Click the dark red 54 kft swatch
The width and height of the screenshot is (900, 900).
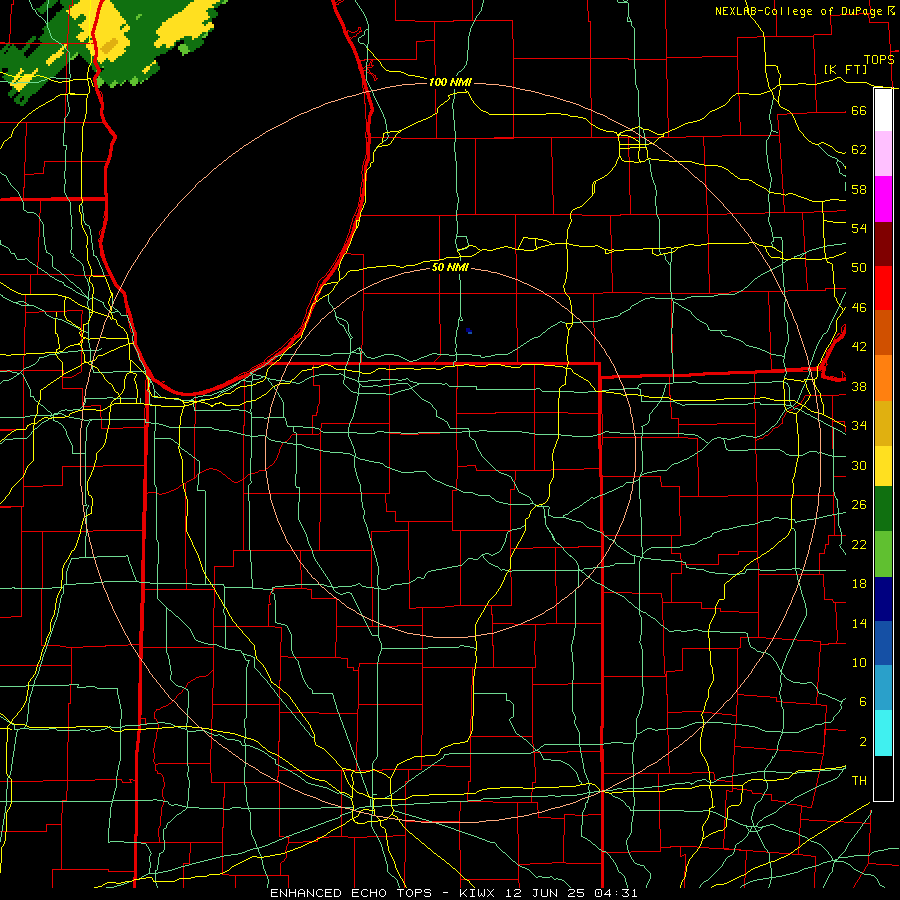[x=883, y=244]
